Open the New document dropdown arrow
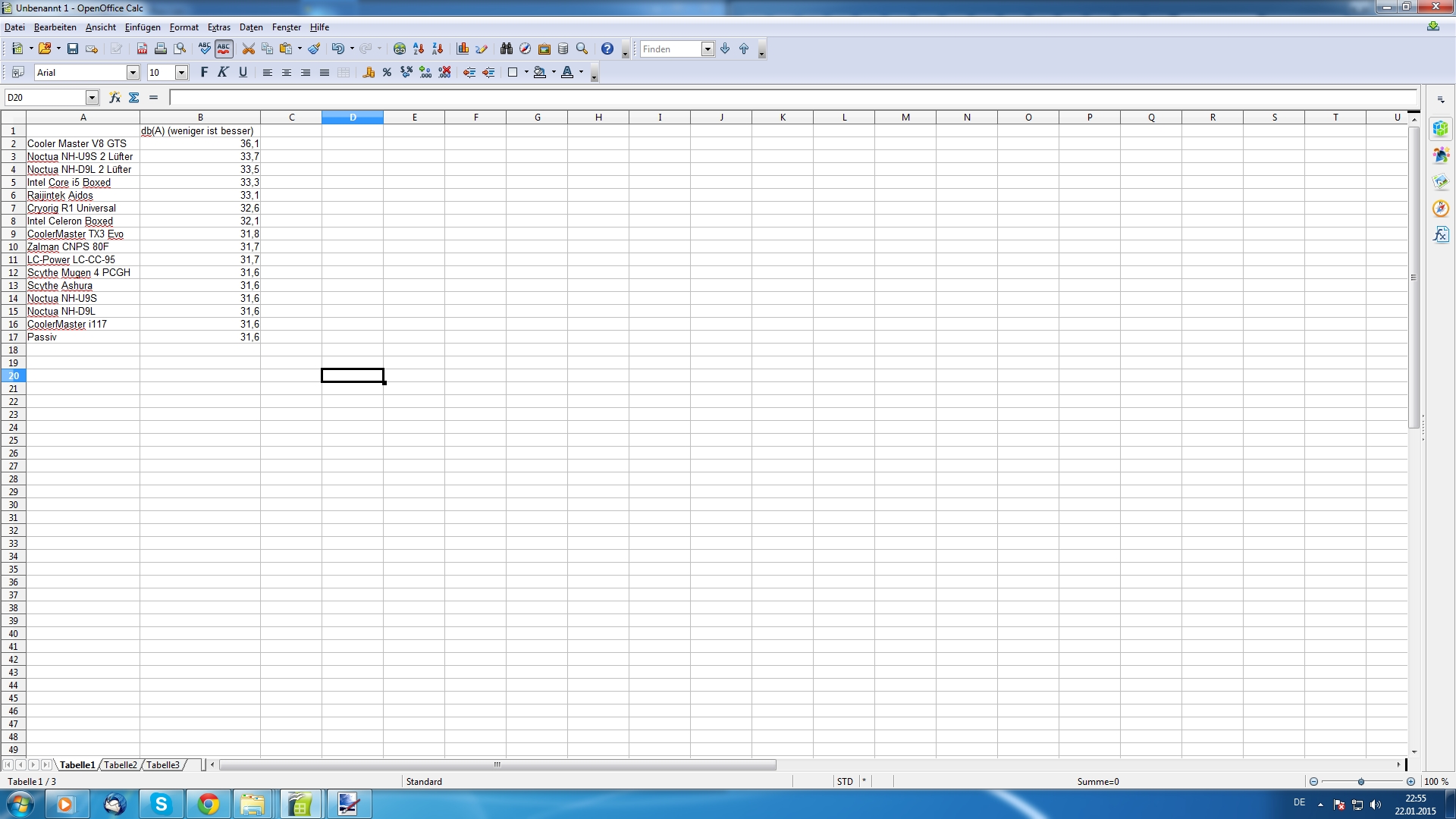Screen dimensions: 1456x819 pos(31,49)
